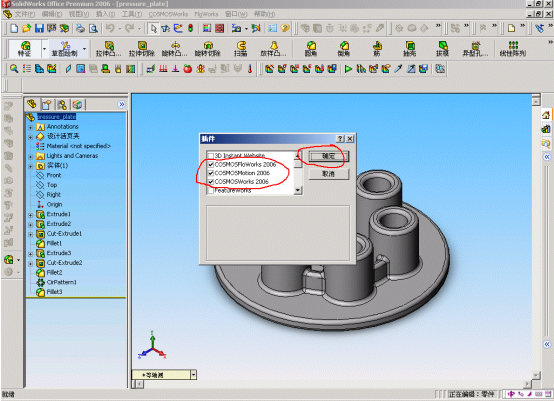Expand the Annotations tree node
The width and height of the screenshot is (554, 401).
pos(31,127)
